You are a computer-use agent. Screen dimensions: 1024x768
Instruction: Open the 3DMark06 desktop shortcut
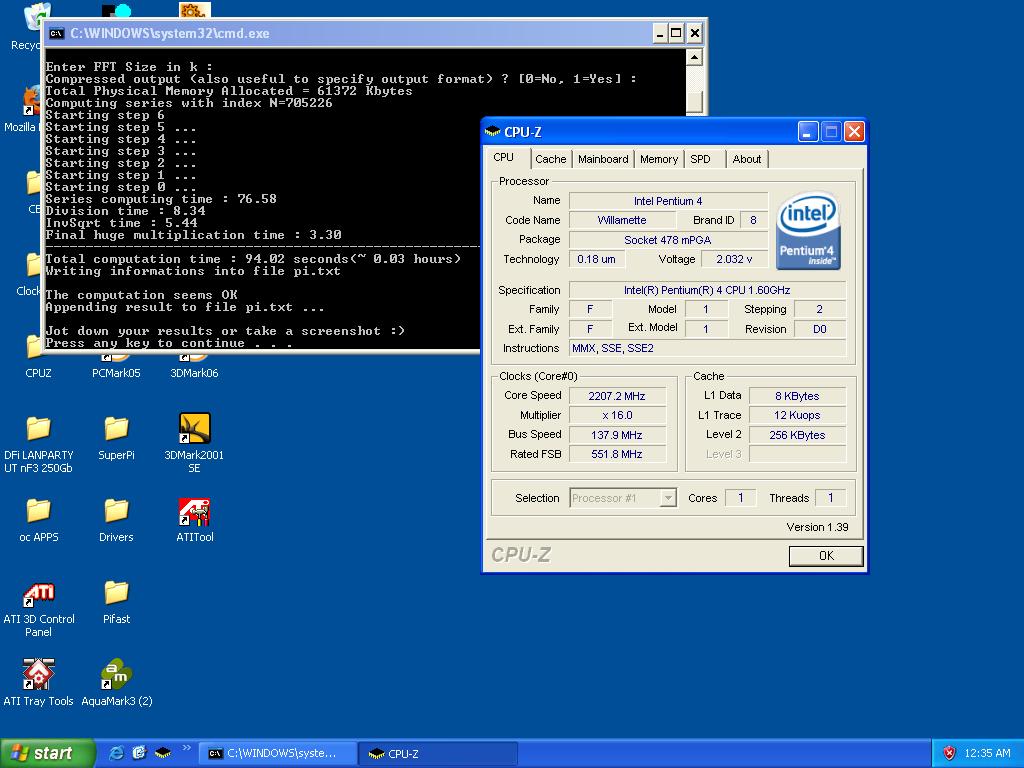click(194, 366)
